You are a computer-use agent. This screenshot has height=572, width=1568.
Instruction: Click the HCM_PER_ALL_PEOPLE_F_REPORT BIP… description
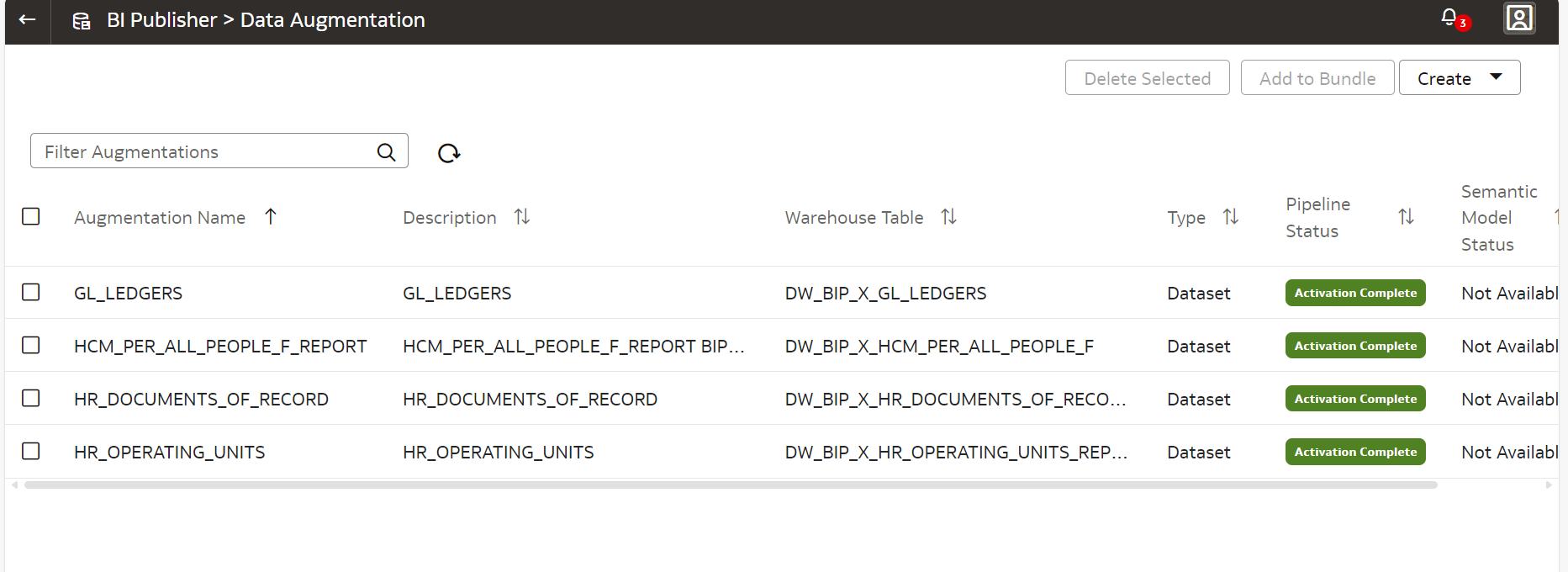[x=573, y=347]
